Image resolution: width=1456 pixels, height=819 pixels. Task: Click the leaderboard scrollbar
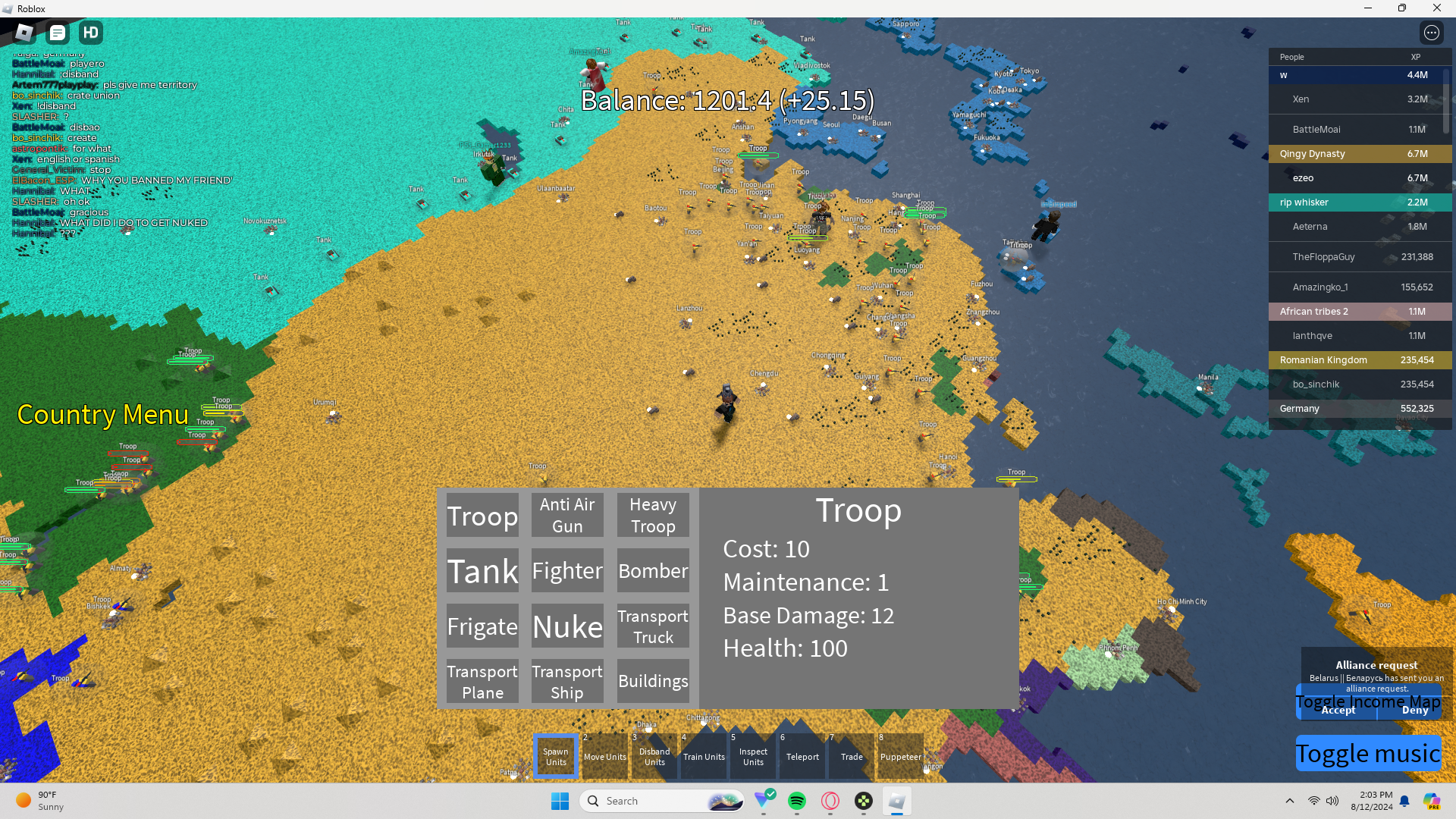[1446, 102]
